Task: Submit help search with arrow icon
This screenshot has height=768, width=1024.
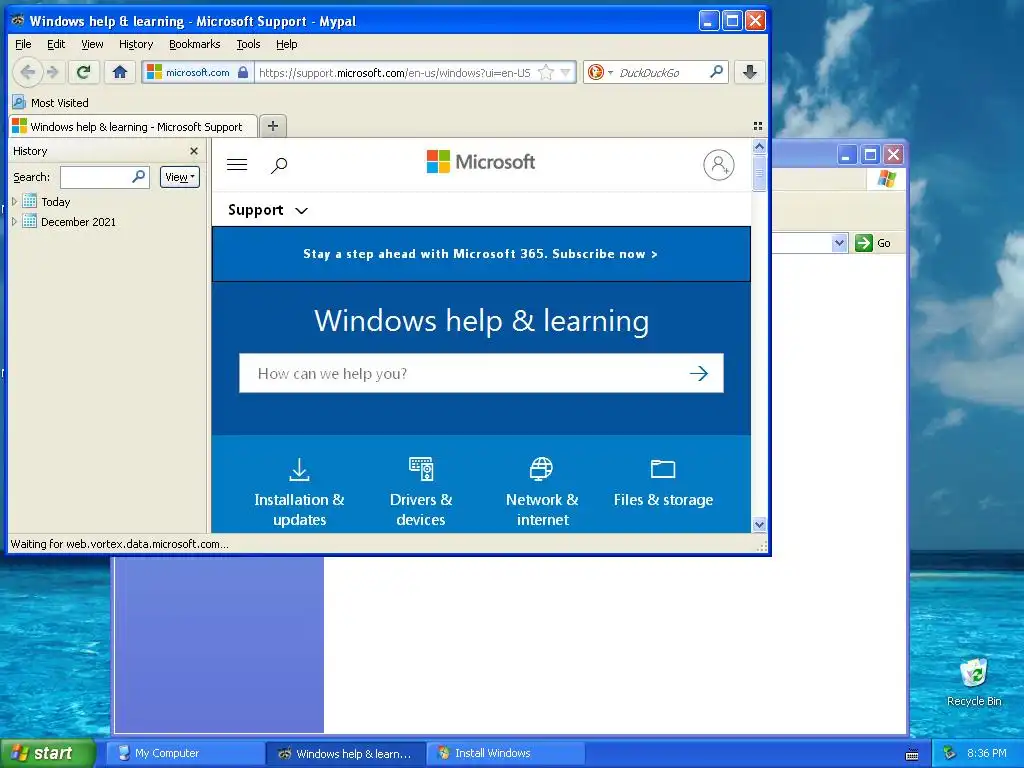Action: [x=699, y=373]
